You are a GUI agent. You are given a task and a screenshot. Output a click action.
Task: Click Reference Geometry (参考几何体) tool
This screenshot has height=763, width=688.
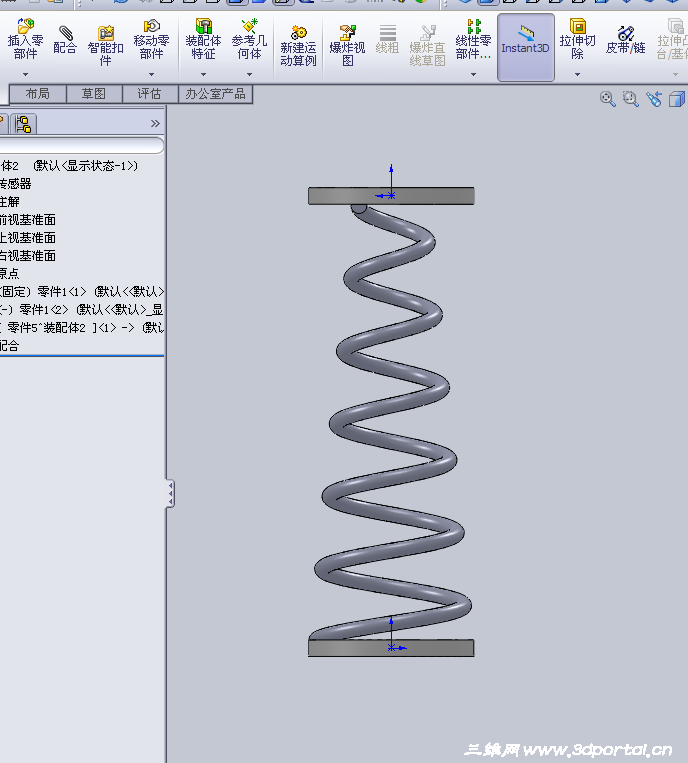point(249,39)
